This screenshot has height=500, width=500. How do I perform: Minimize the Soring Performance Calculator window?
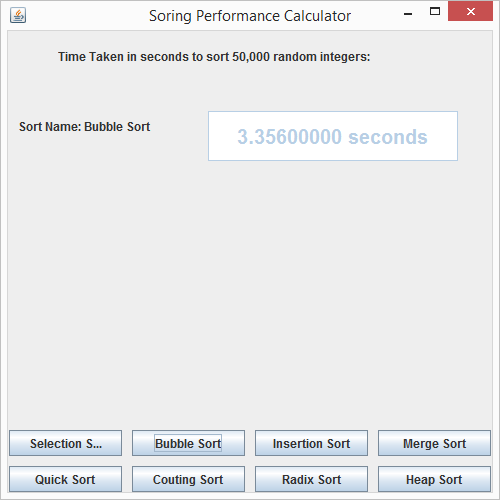tap(408, 14)
